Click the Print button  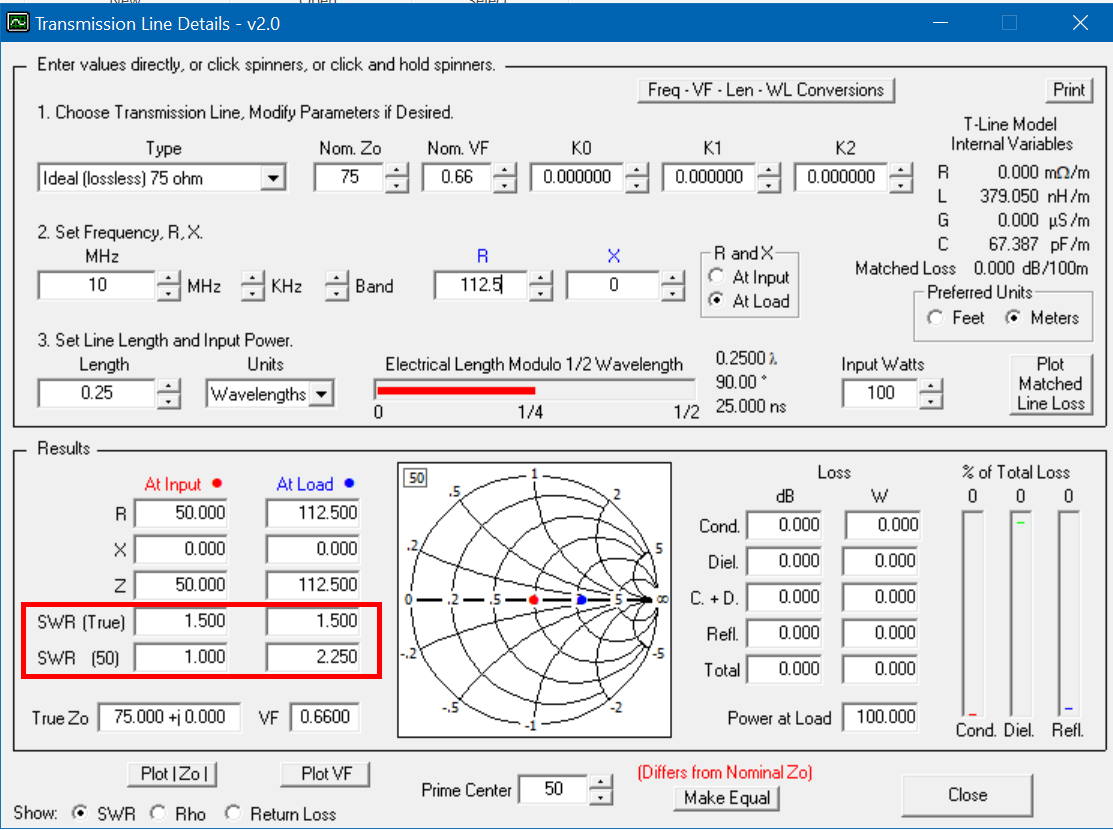(1068, 90)
